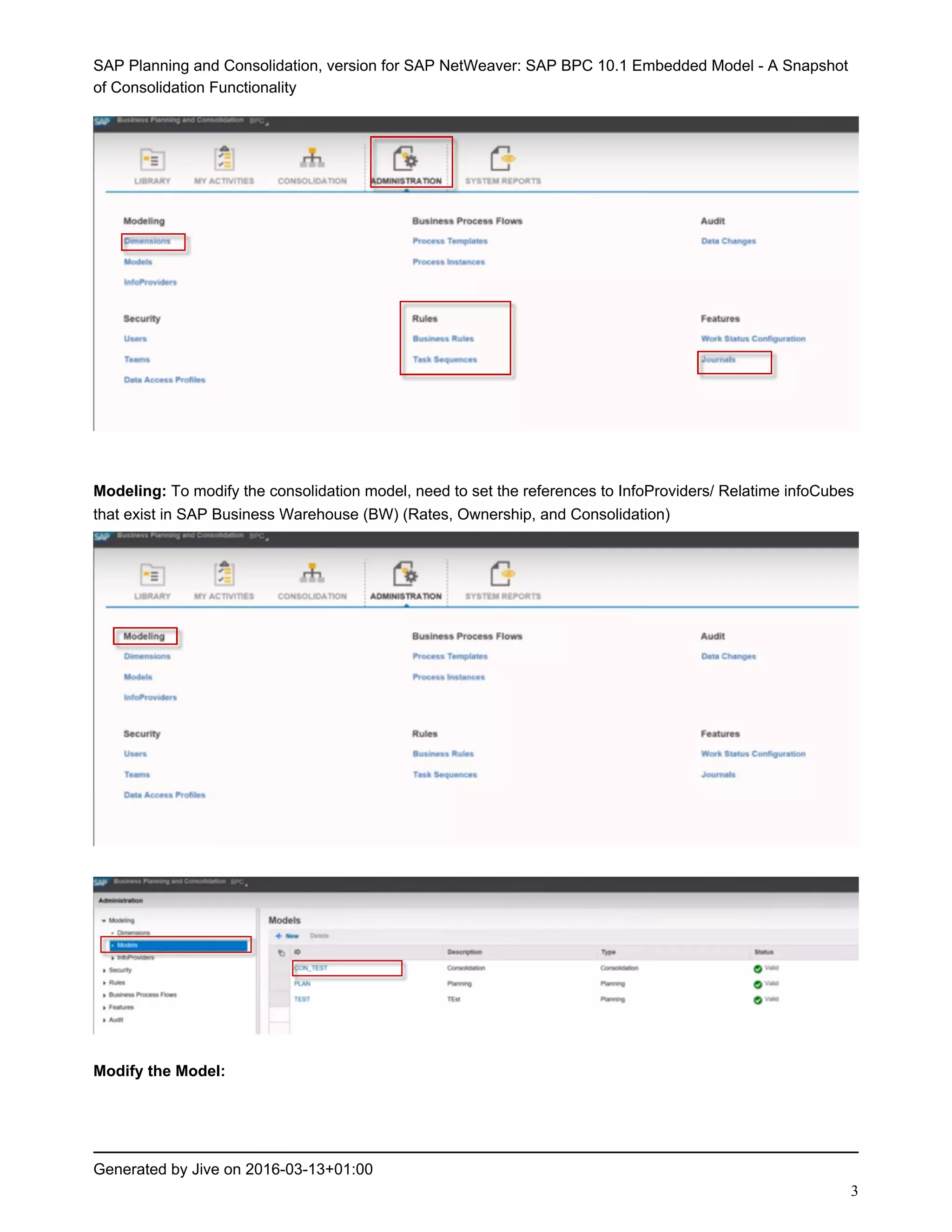Click My Activities clipboard icon in top screenshot
Viewport: 952px width, 1232px height.
[x=224, y=159]
